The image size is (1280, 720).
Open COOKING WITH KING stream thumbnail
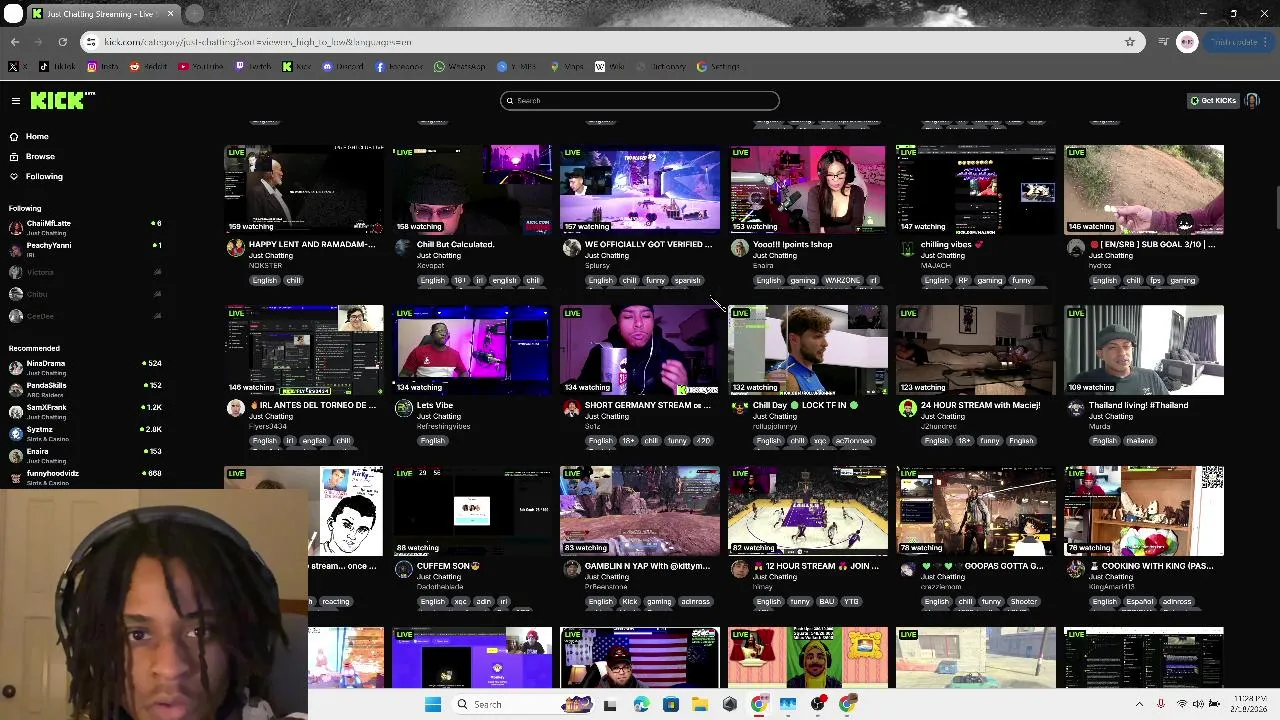tap(1144, 511)
